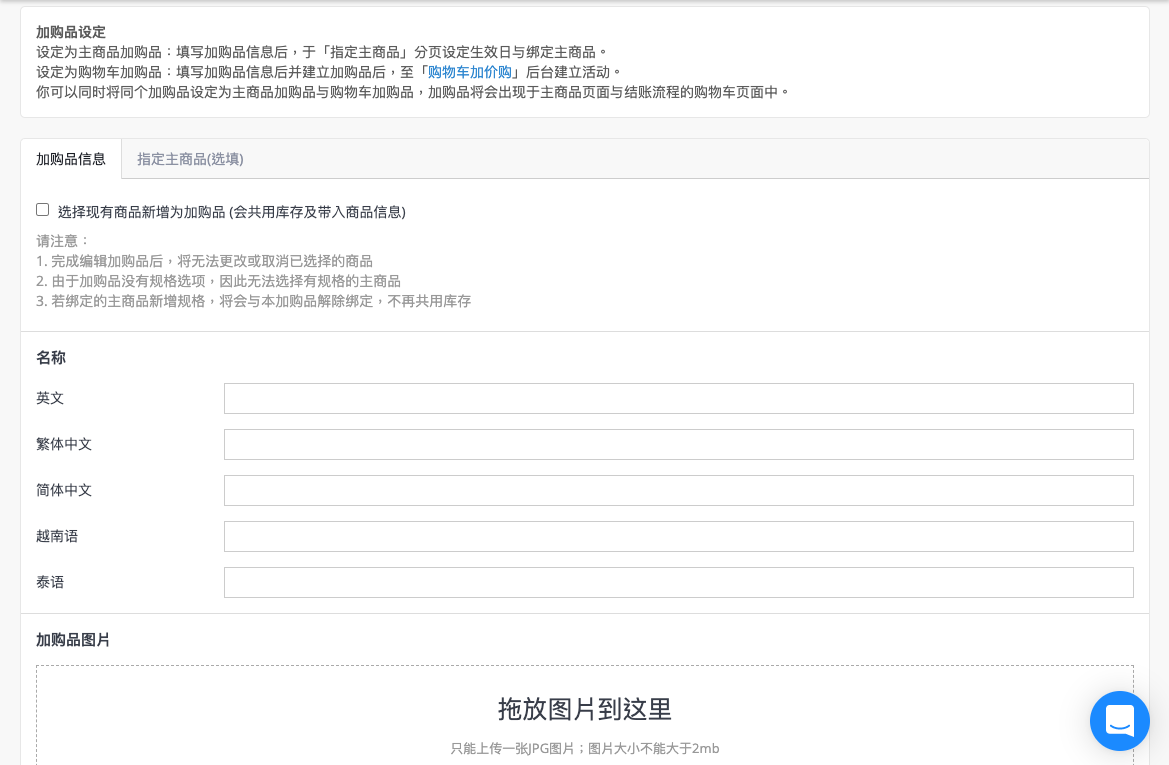
Task: Focus the 繁体中文 name input field
Action: click(x=678, y=444)
